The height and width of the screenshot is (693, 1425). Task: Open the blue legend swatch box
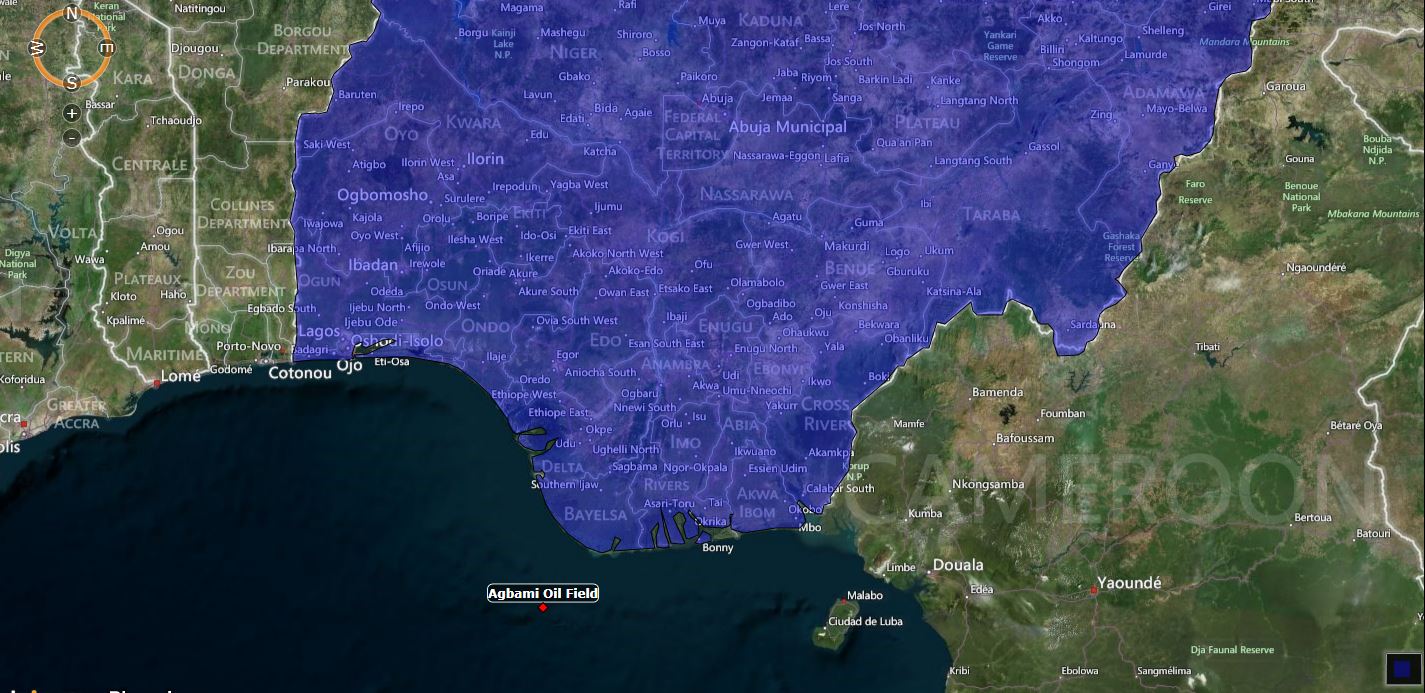click(x=1401, y=669)
